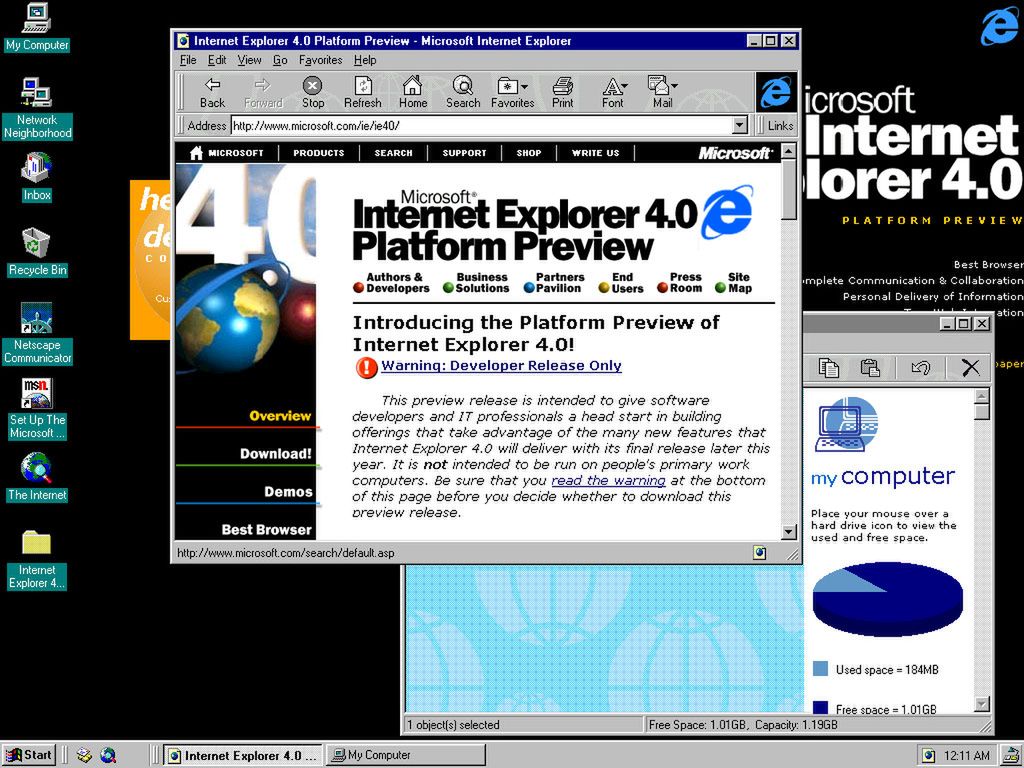Select the Inbox desktop icon
This screenshot has height=768, width=1024.
pos(37,176)
